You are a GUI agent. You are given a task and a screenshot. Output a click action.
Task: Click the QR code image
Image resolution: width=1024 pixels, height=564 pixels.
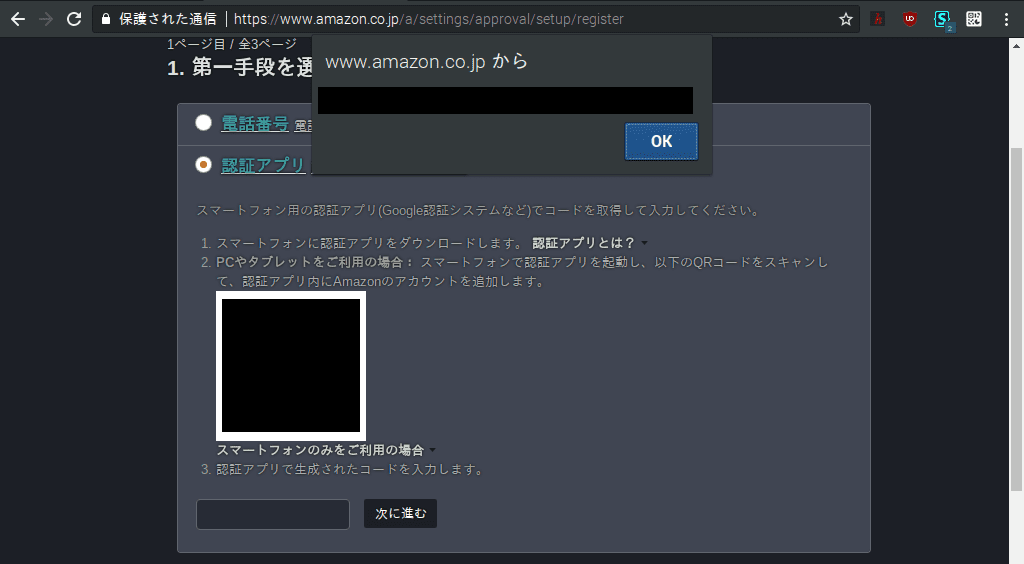point(291,366)
